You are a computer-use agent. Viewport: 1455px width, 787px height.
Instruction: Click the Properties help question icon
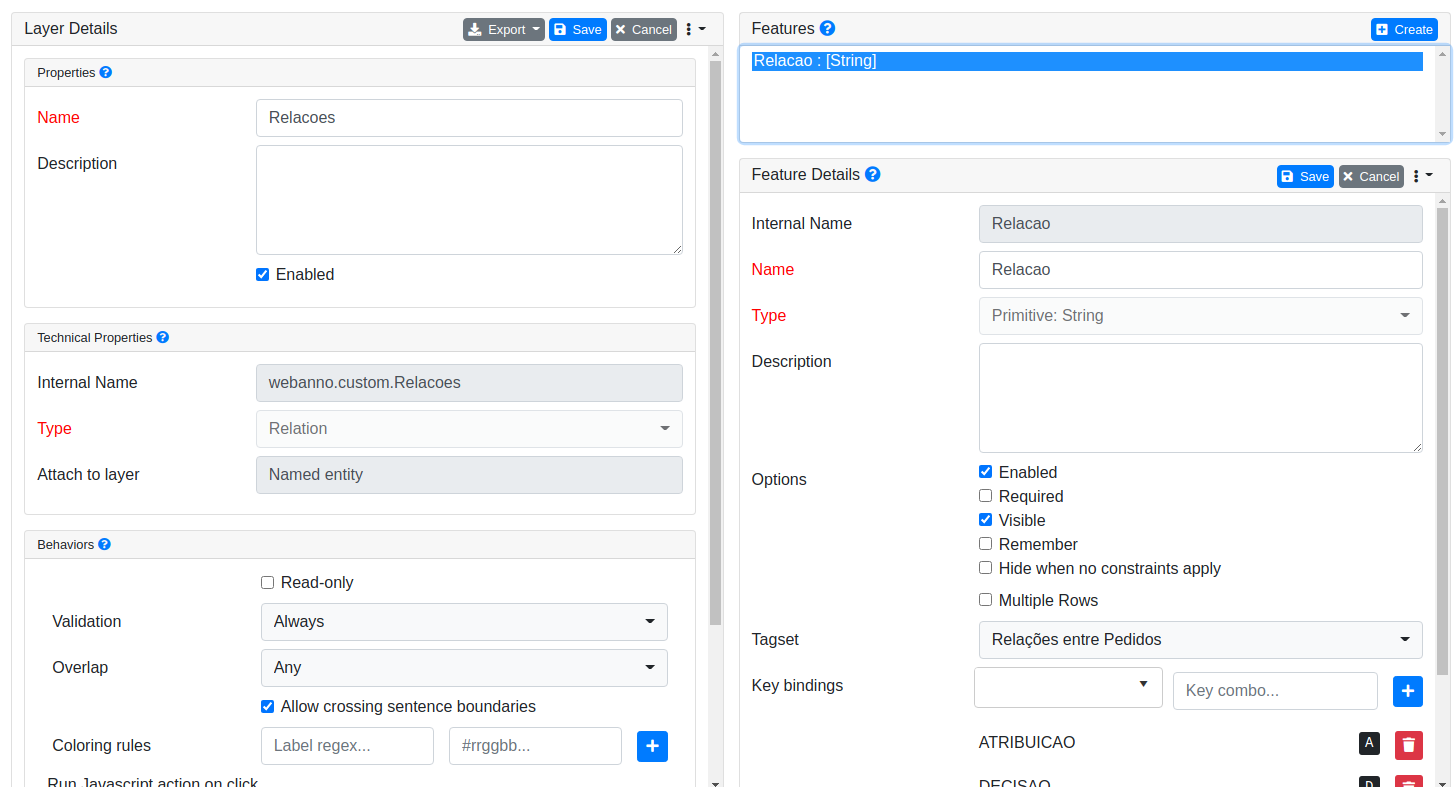pyautogui.click(x=106, y=73)
